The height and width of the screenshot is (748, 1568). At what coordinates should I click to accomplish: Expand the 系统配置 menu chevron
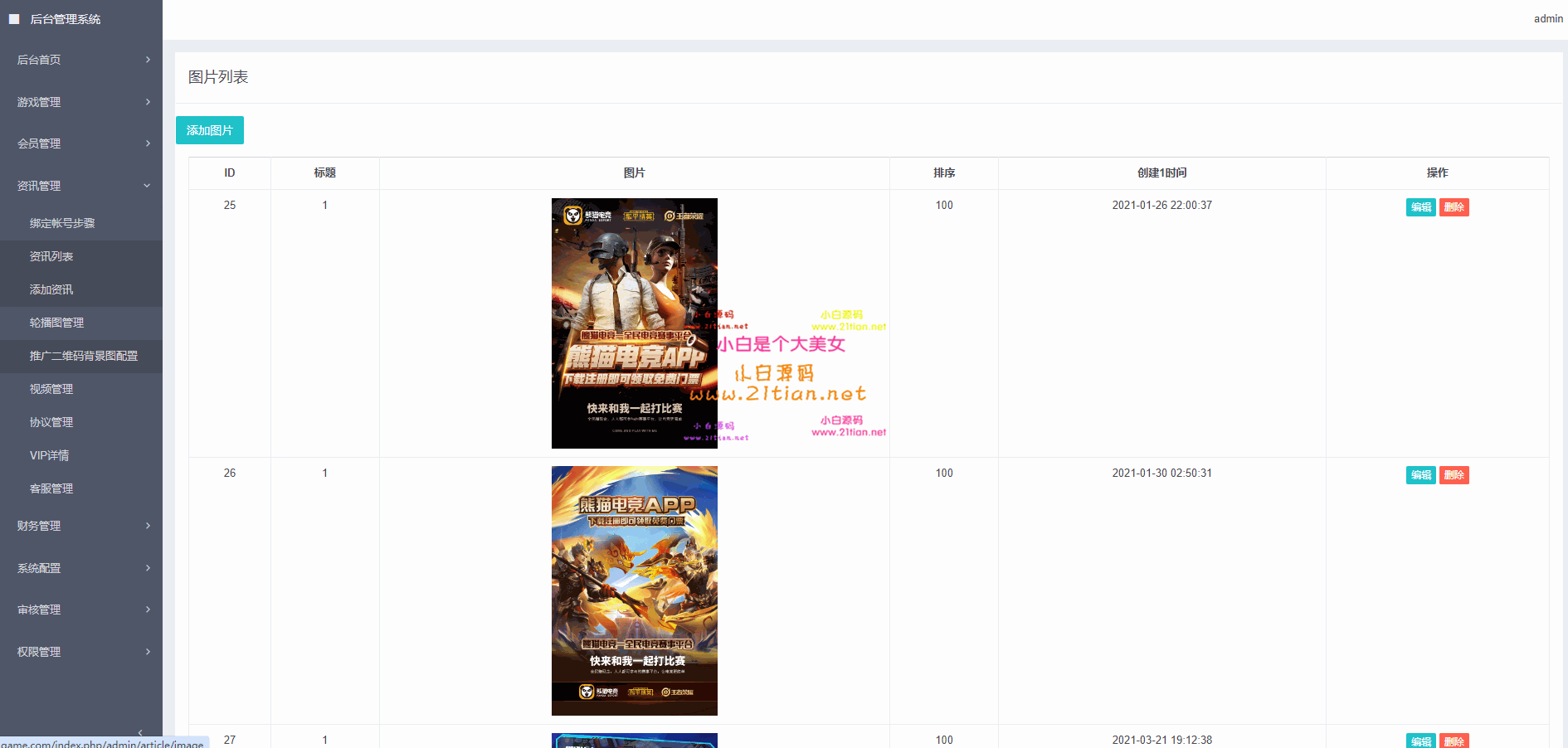(x=148, y=568)
